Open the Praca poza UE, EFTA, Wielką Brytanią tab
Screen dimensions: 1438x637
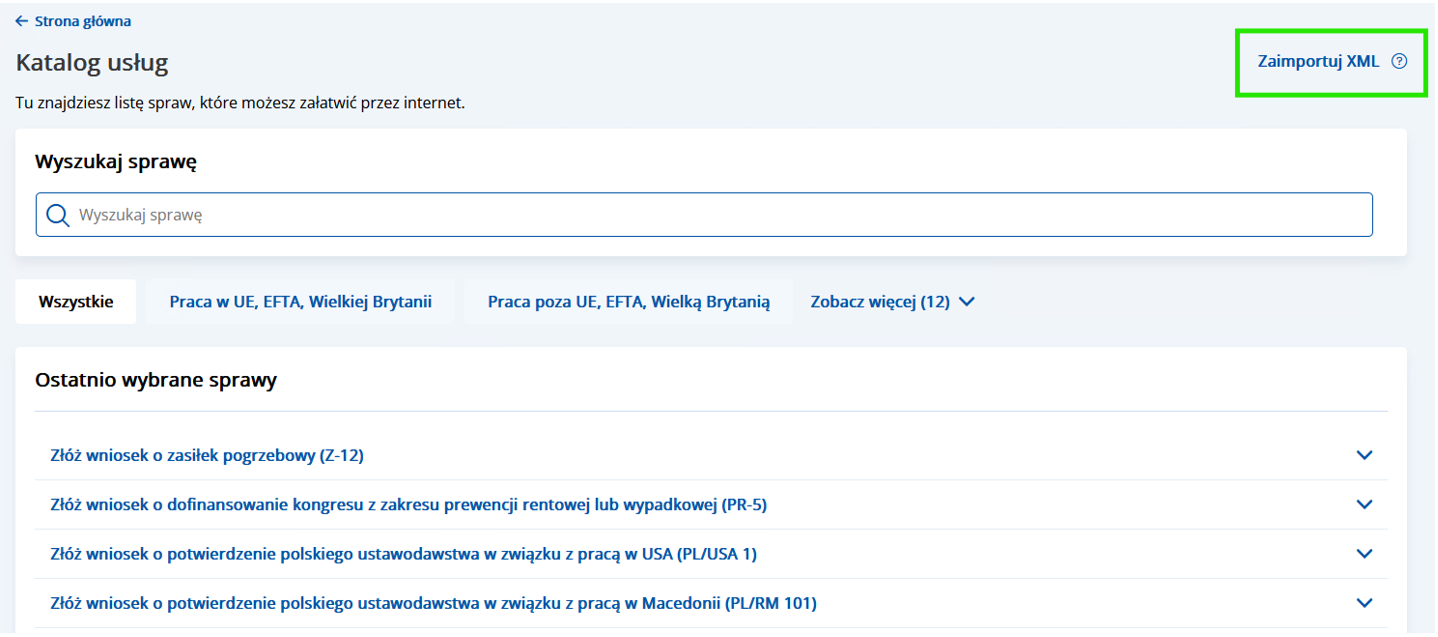(x=628, y=301)
